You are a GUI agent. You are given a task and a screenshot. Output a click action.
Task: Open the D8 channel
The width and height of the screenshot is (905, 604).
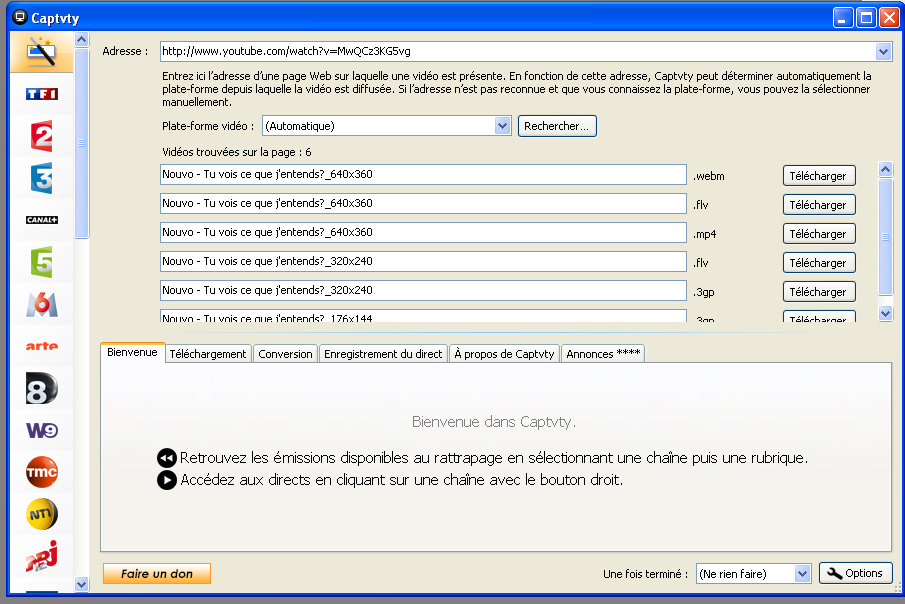42,388
